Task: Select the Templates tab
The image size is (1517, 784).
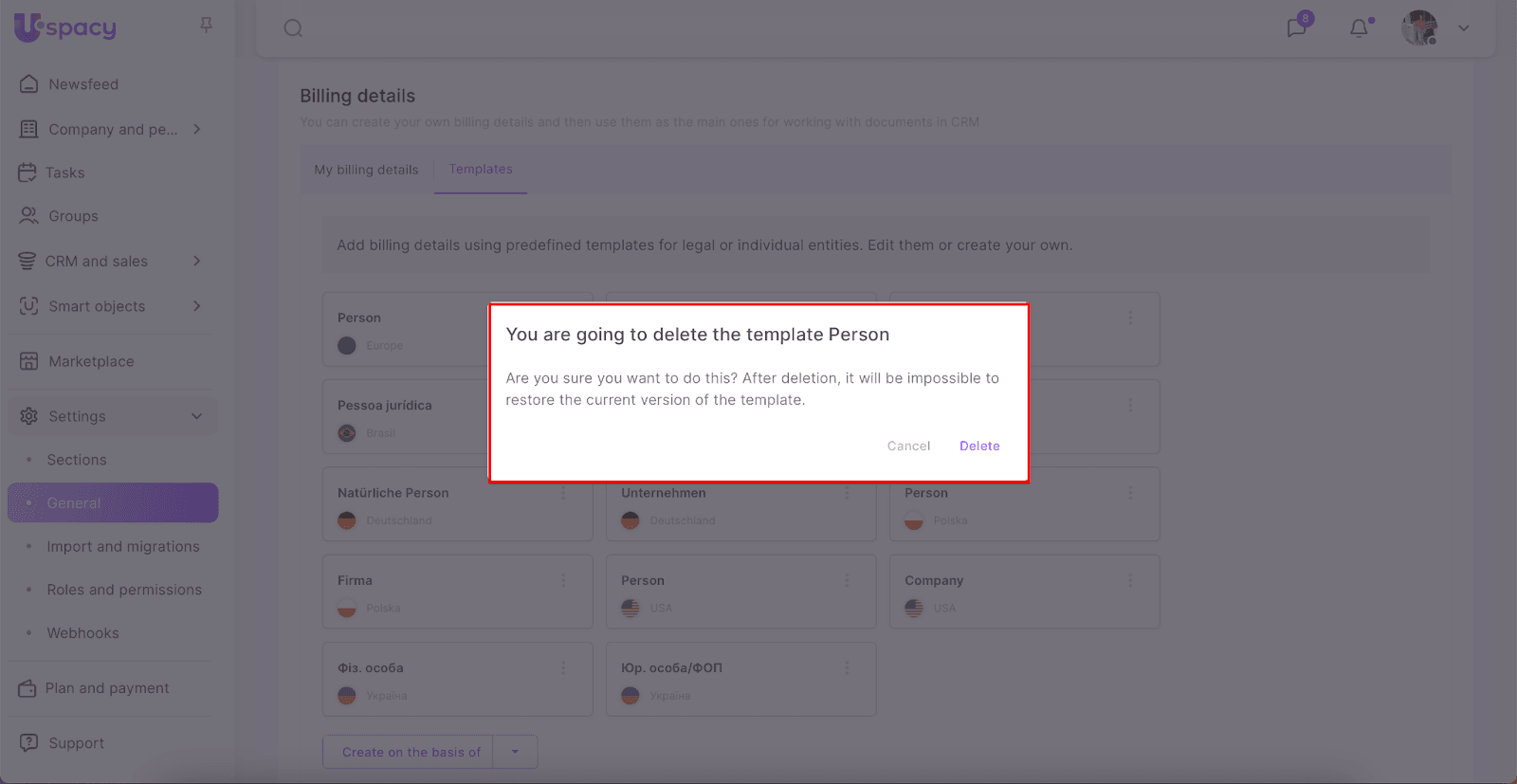Action: (481, 169)
